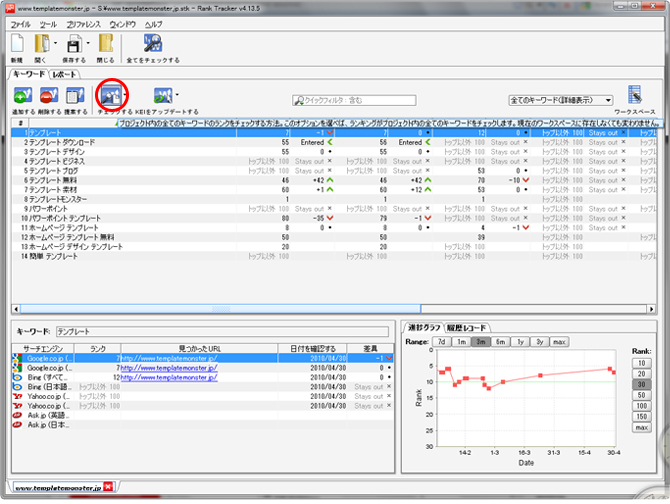This screenshot has height=504, width=670.
Task: Select keyword row パワーポイント テンプレート
Action: (333, 218)
